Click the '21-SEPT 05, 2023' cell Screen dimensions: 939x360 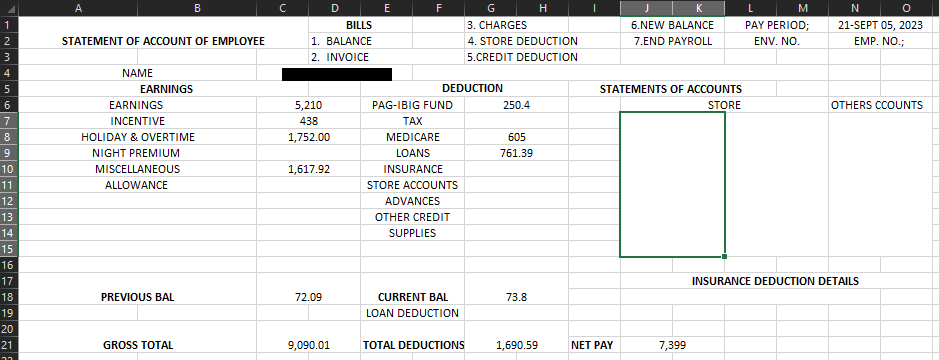coord(880,25)
